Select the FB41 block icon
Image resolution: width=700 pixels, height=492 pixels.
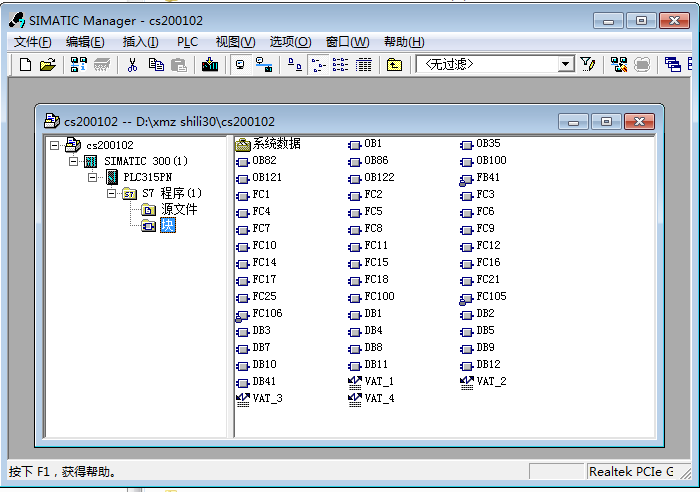(x=466, y=179)
